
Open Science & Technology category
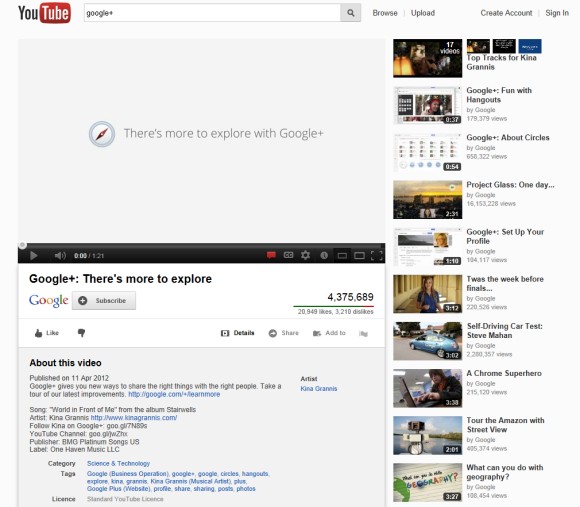(118, 463)
